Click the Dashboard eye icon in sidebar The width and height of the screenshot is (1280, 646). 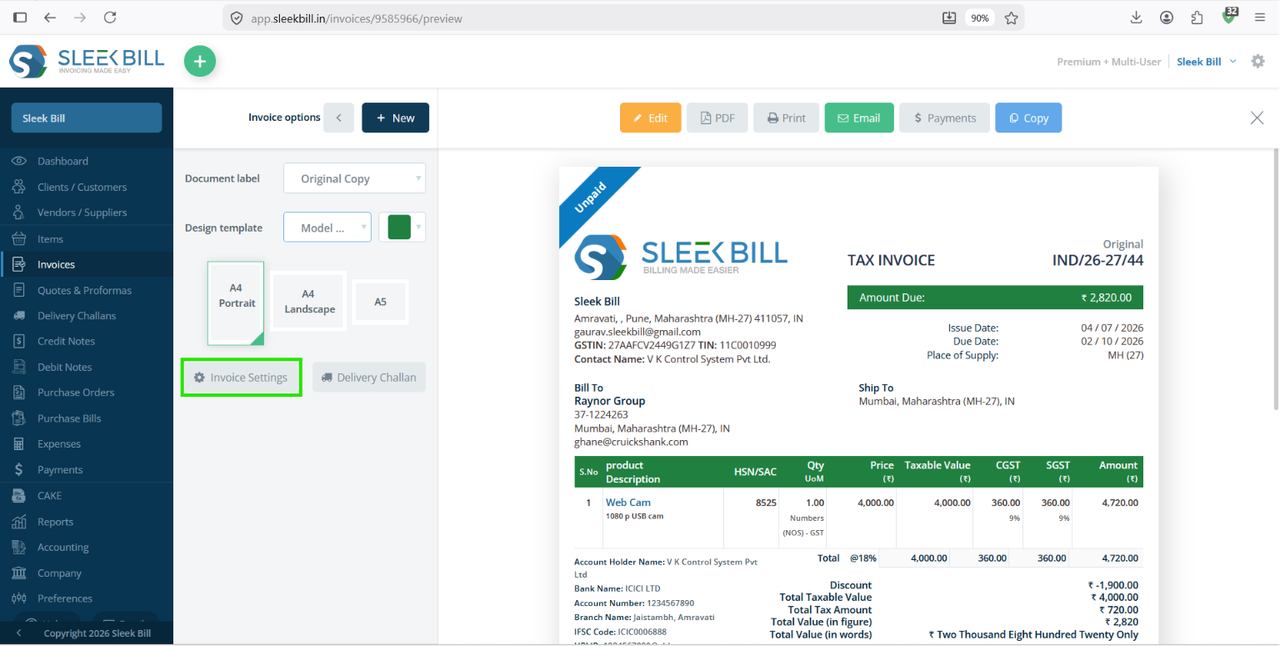(x=19, y=161)
